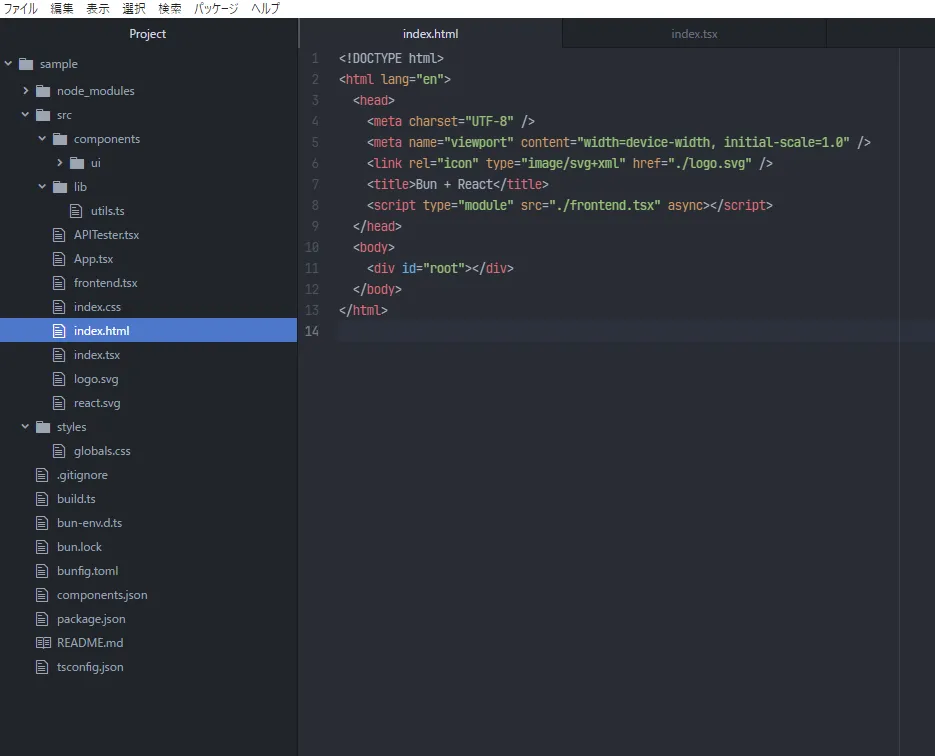Click the components.json file icon
Screen dimensions: 935x756
(x=42, y=594)
